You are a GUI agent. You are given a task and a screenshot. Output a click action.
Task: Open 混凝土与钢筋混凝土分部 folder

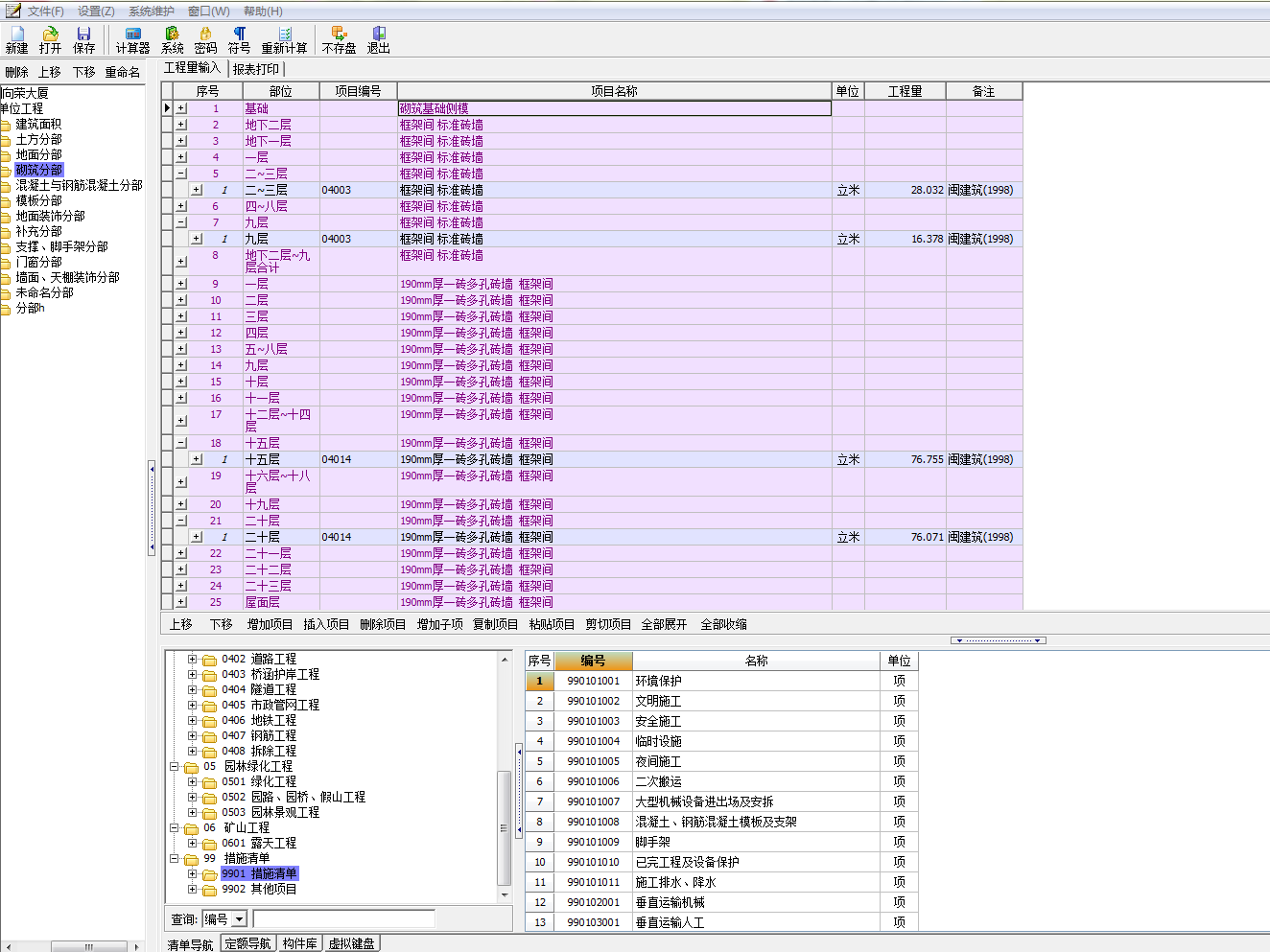79,185
